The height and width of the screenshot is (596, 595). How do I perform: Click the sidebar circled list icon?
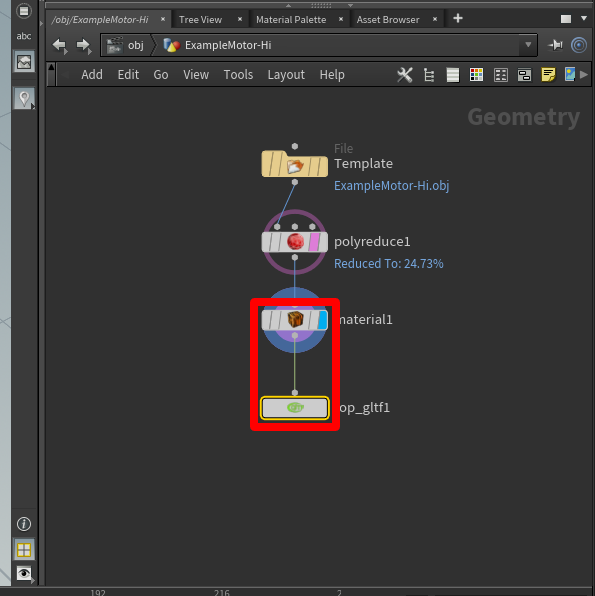click(x=24, y=11)
